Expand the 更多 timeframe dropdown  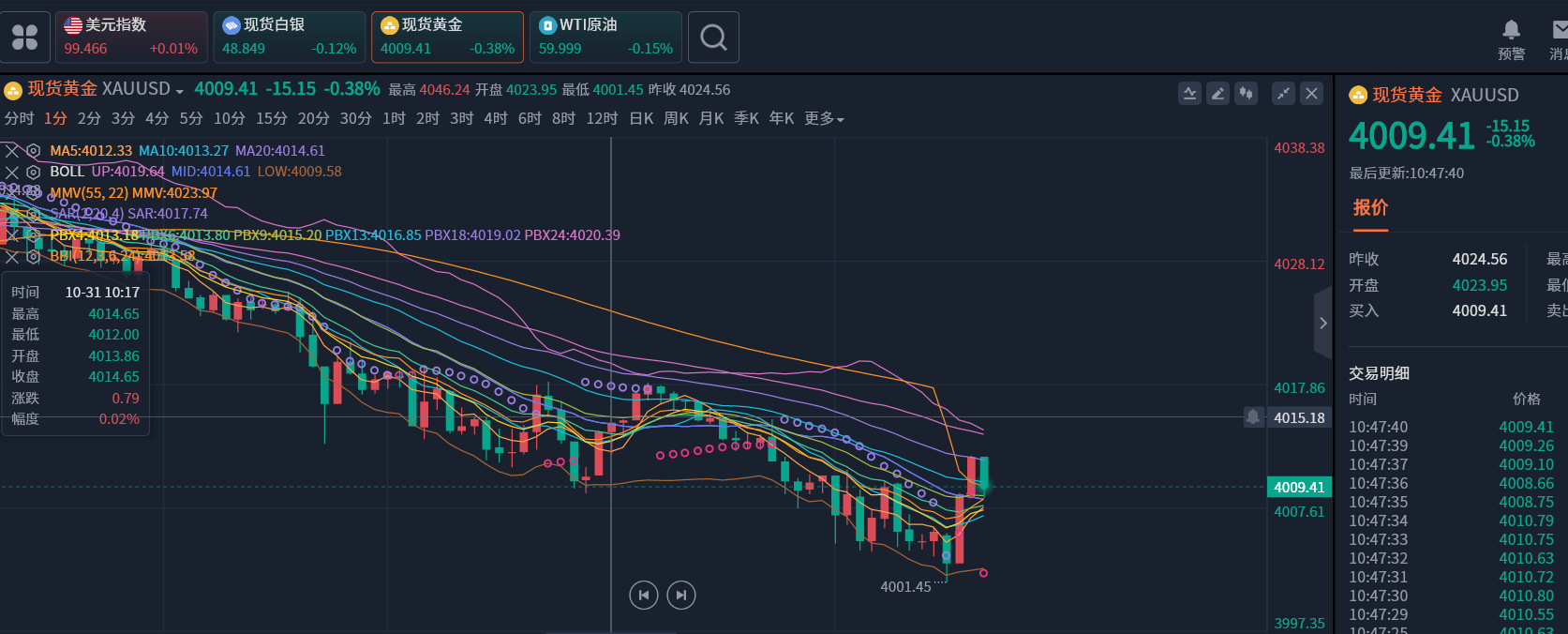[x=824, y=119]
